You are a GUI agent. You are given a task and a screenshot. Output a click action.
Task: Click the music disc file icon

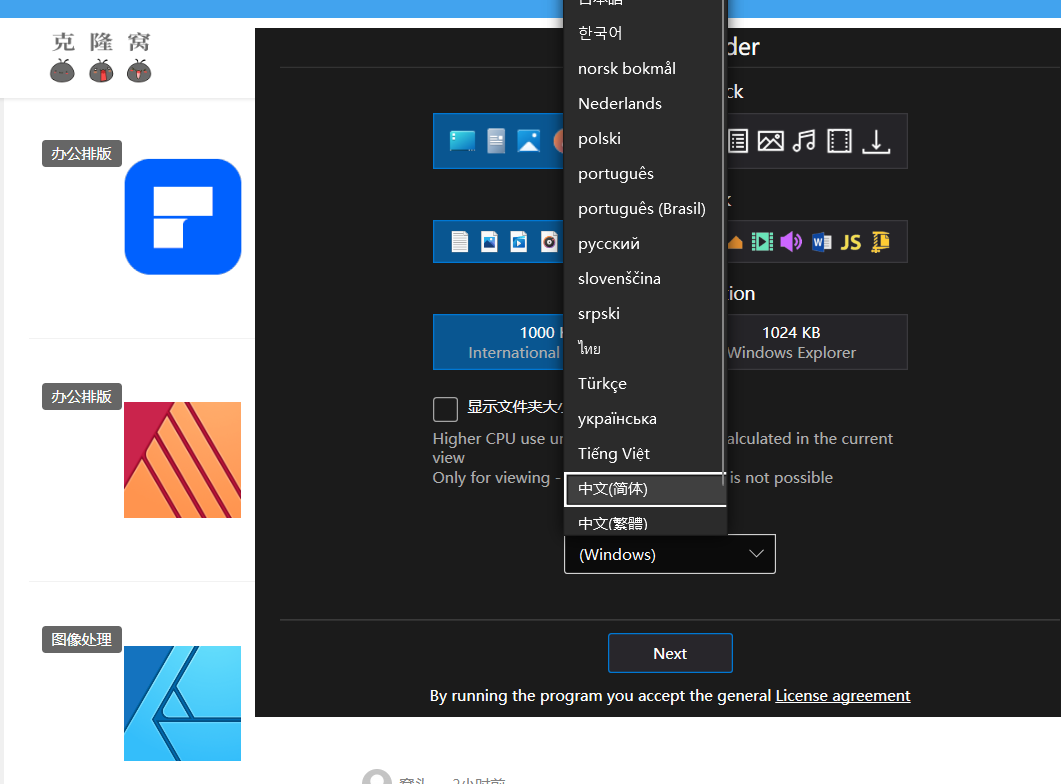[x=549, y=241]
